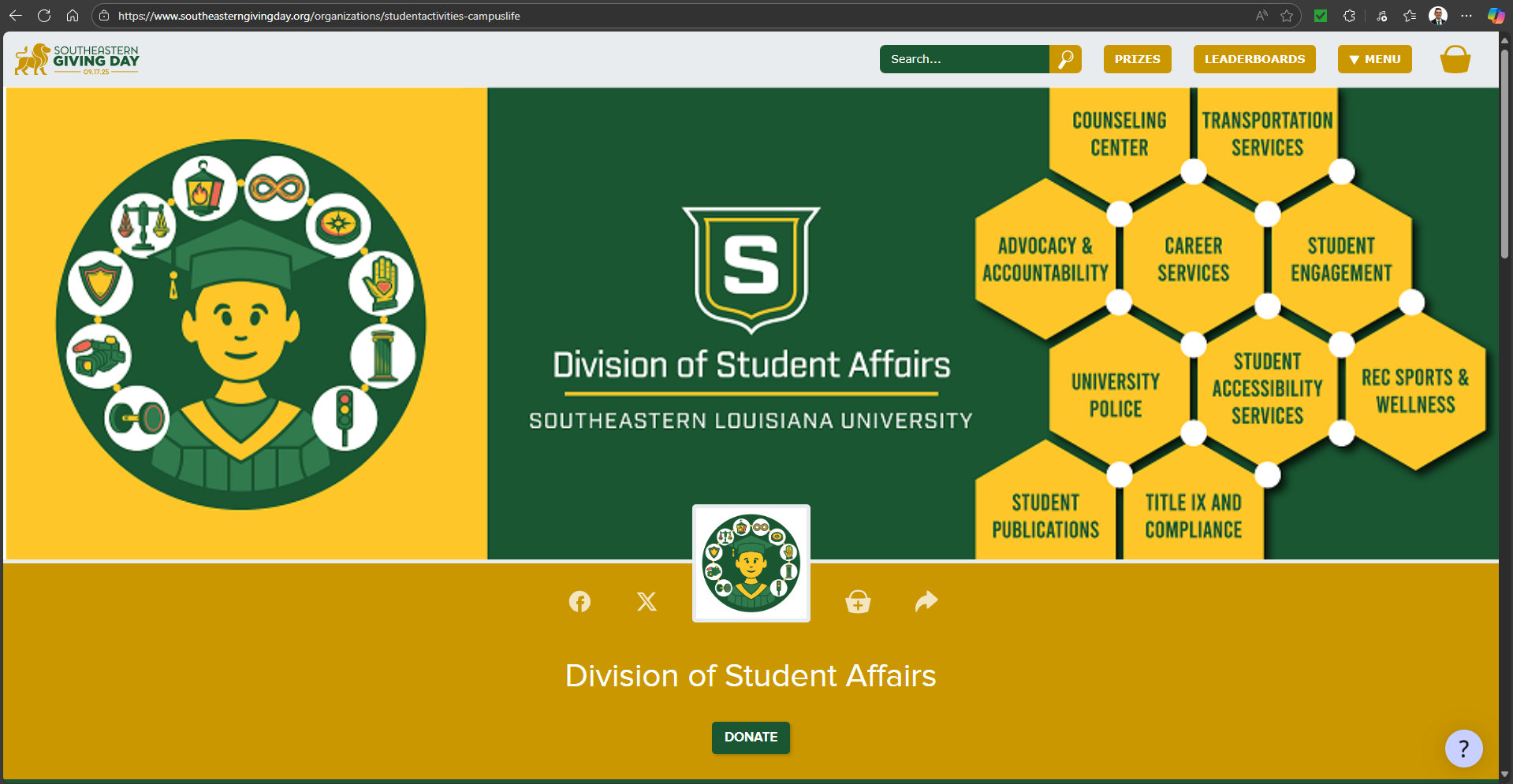Screen dimensions: 1513x784
Task: Open browser profile avatar
Action: (1438, 16)
